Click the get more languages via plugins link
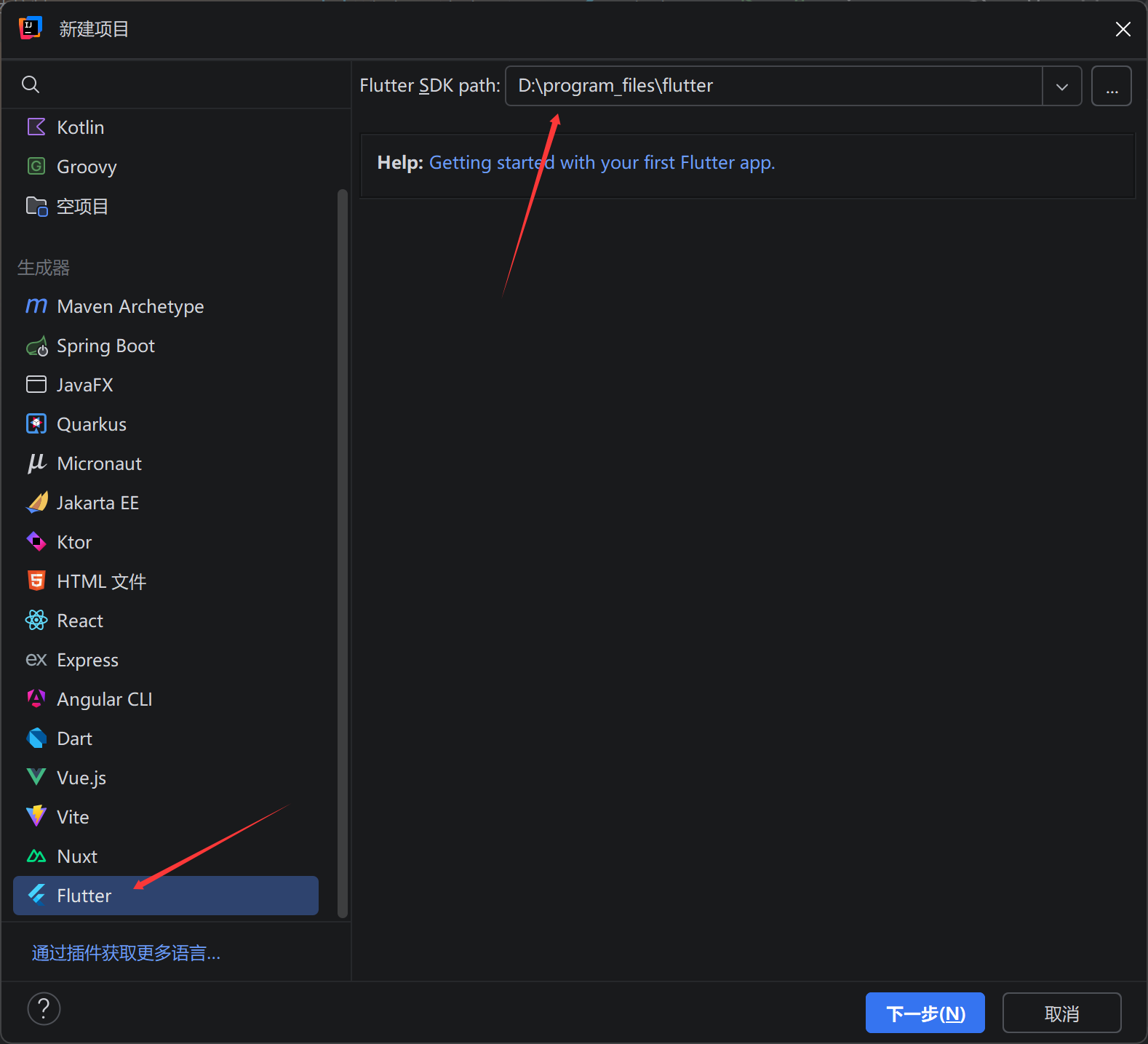The height and width of the screenshot is (1044, 1148). tap(126, 953)
